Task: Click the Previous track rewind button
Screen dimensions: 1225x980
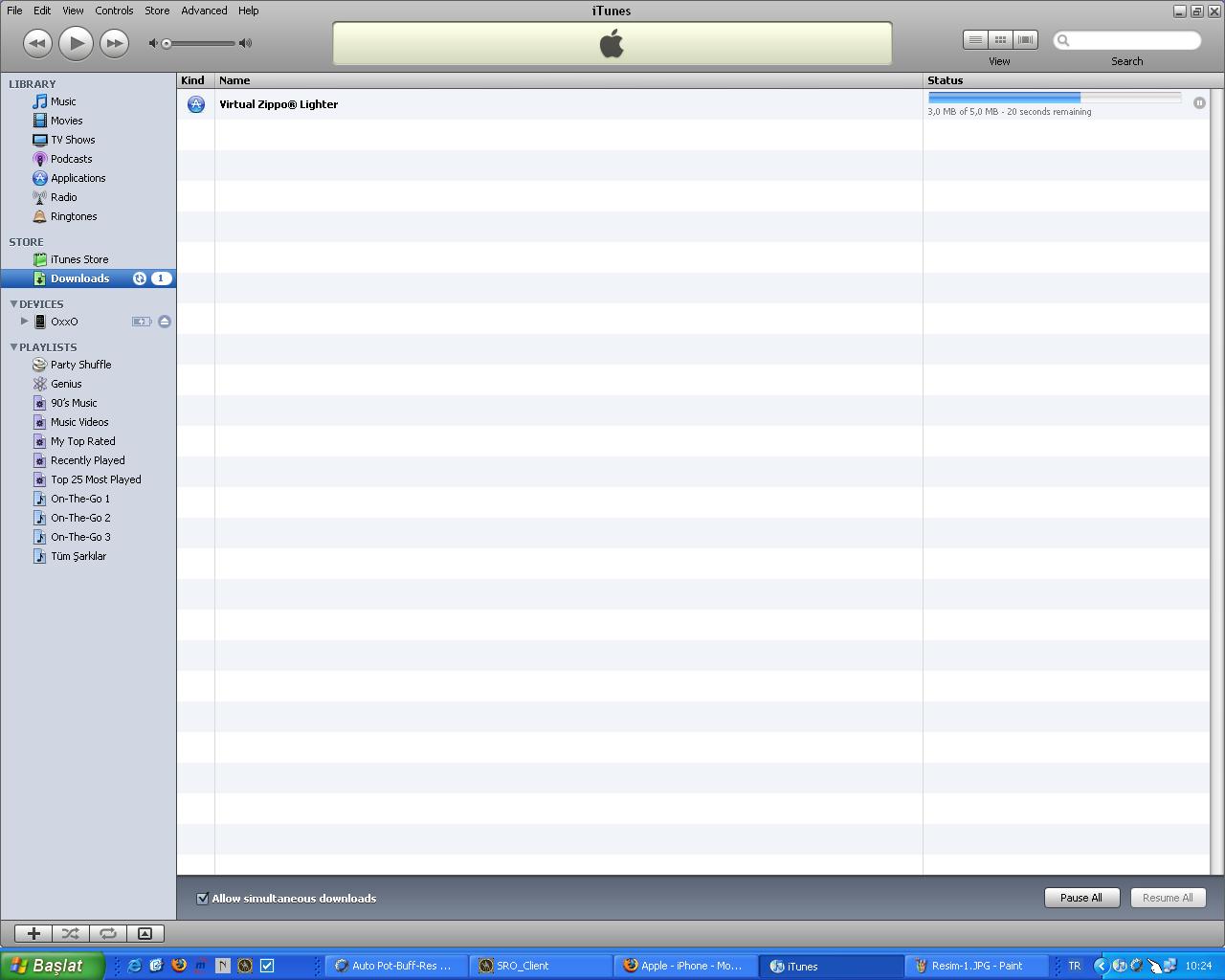Action: [x=36, y=43]
